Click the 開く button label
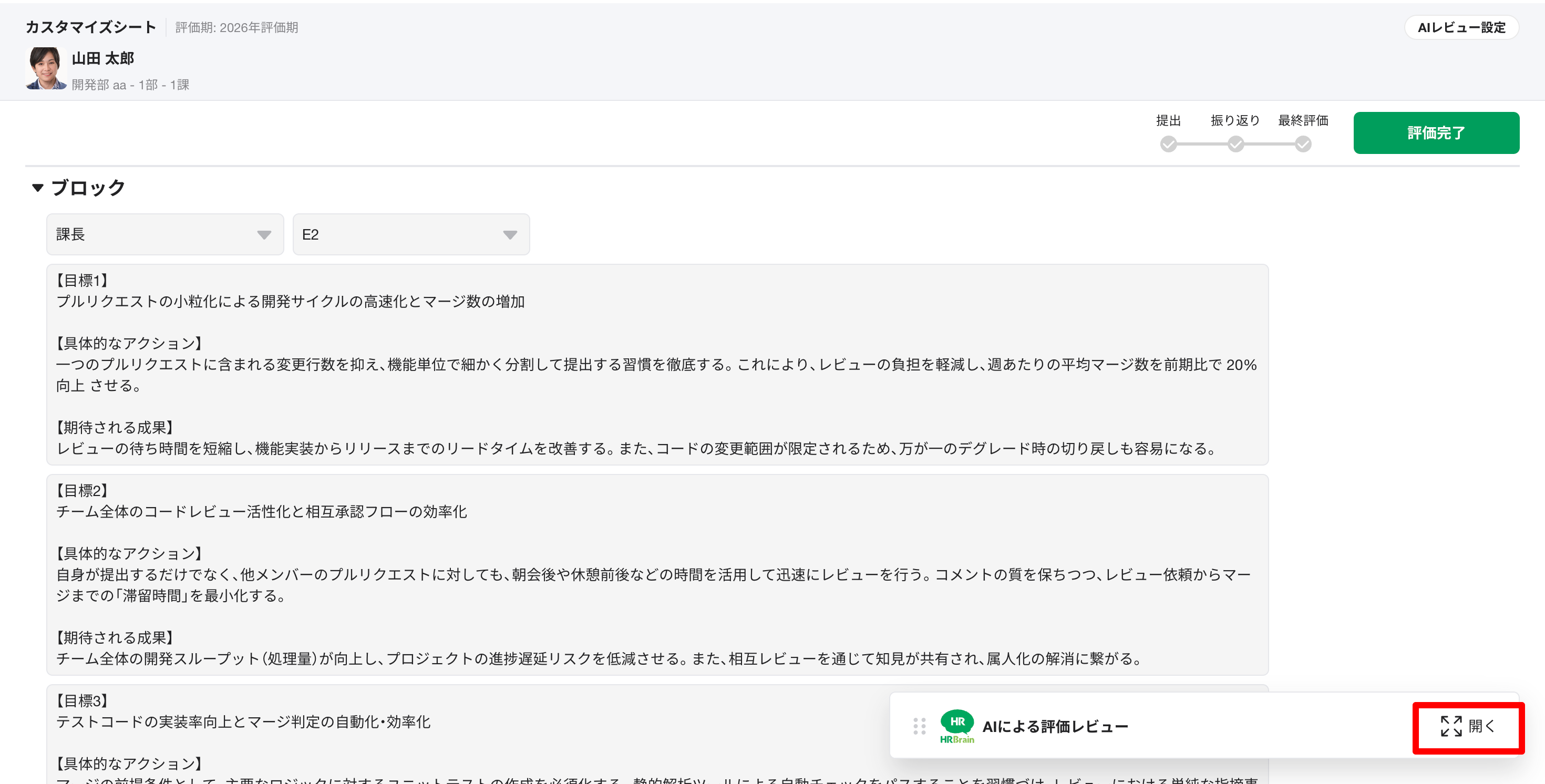The height and width of the screenshot is (784, 1545). point(1481,726)
